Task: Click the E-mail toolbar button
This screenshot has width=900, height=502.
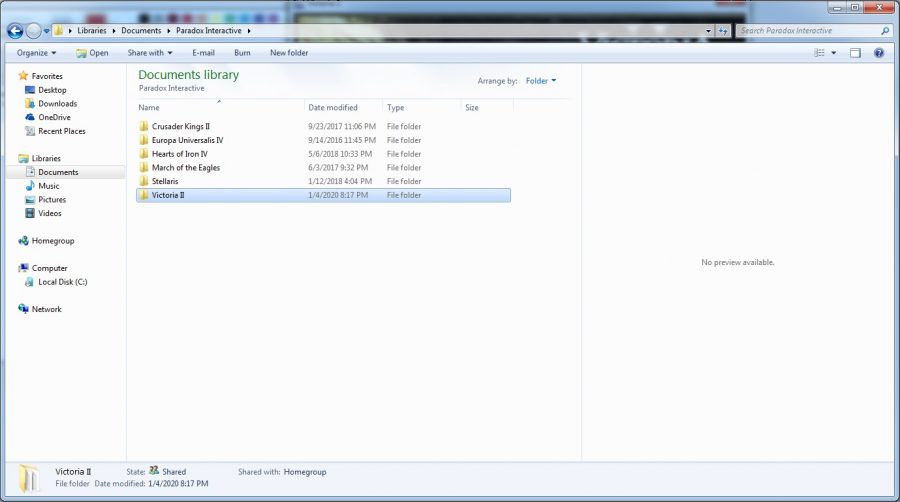Action: [203, 53]
